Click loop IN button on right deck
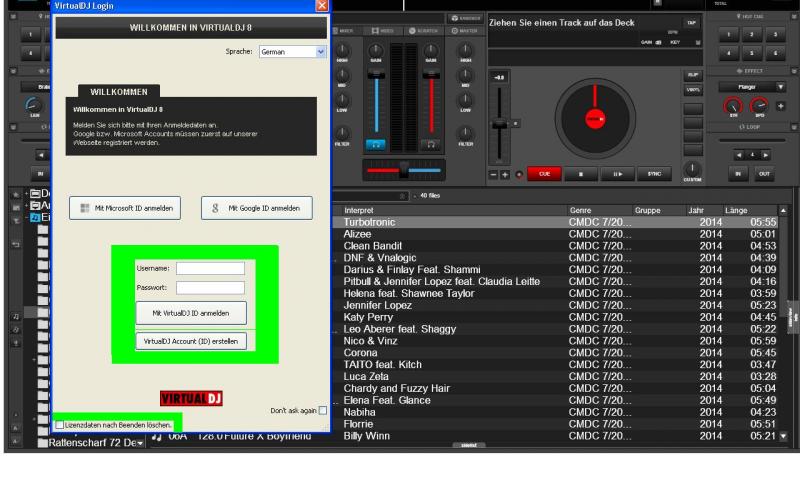The image size is (800, 500). 738,174
